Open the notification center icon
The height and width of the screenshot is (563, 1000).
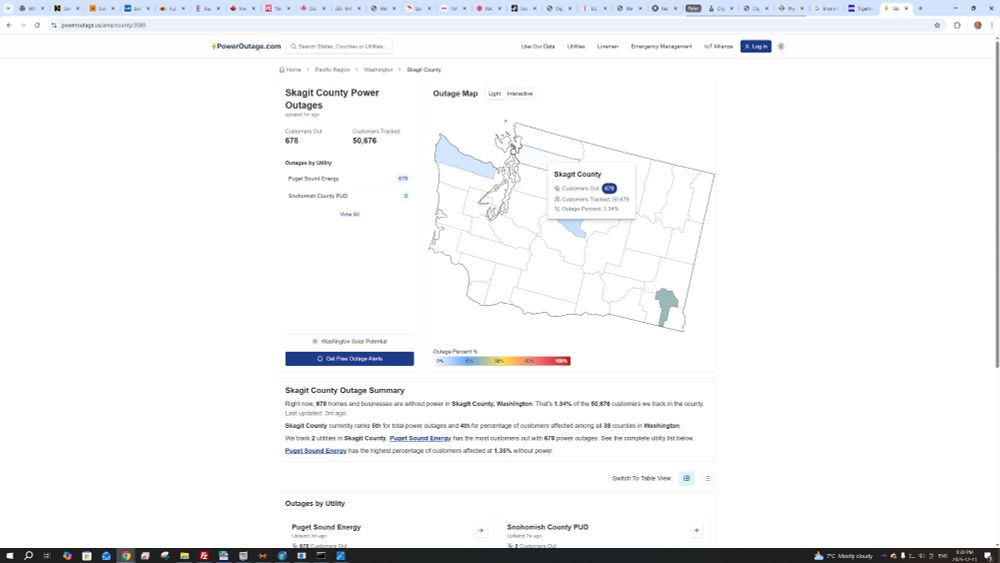[x=988, y=556]
